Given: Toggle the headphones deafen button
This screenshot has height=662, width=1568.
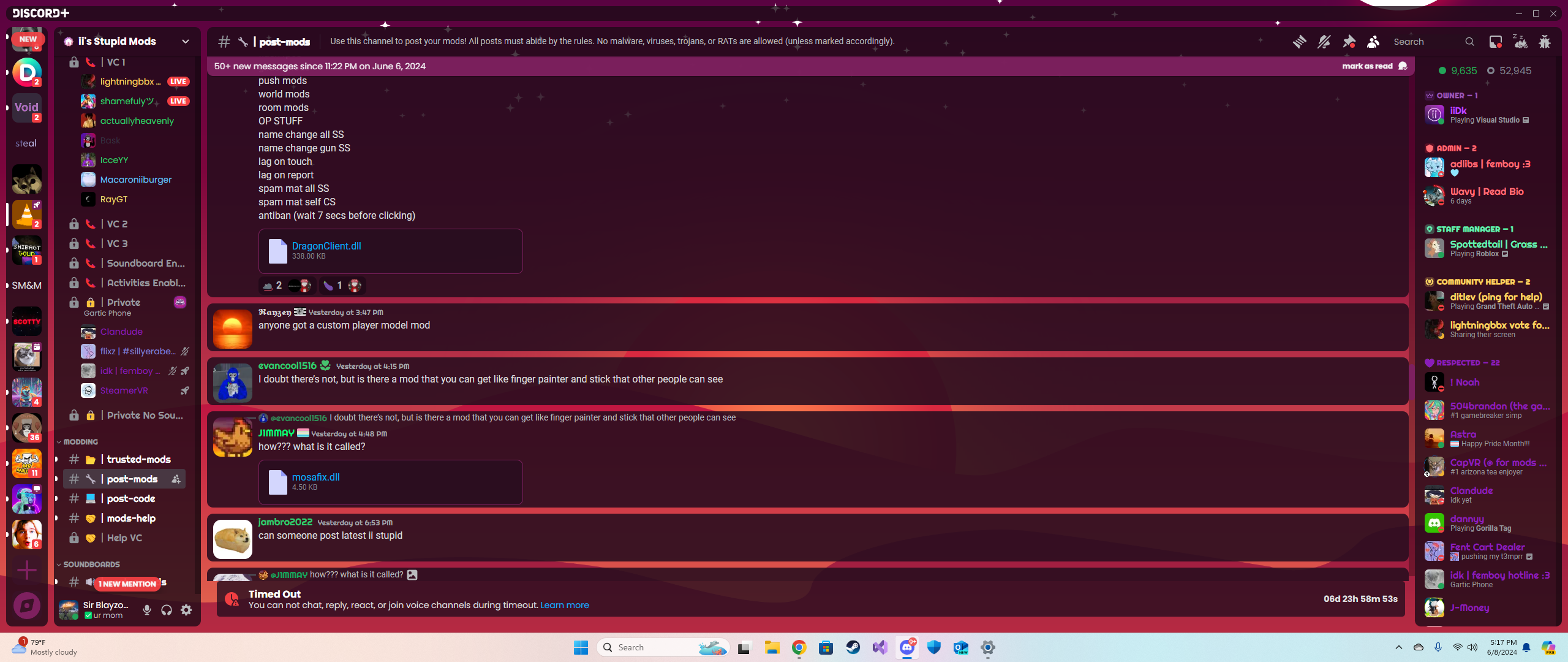Looking at the screenshot, I should [167, 610].
